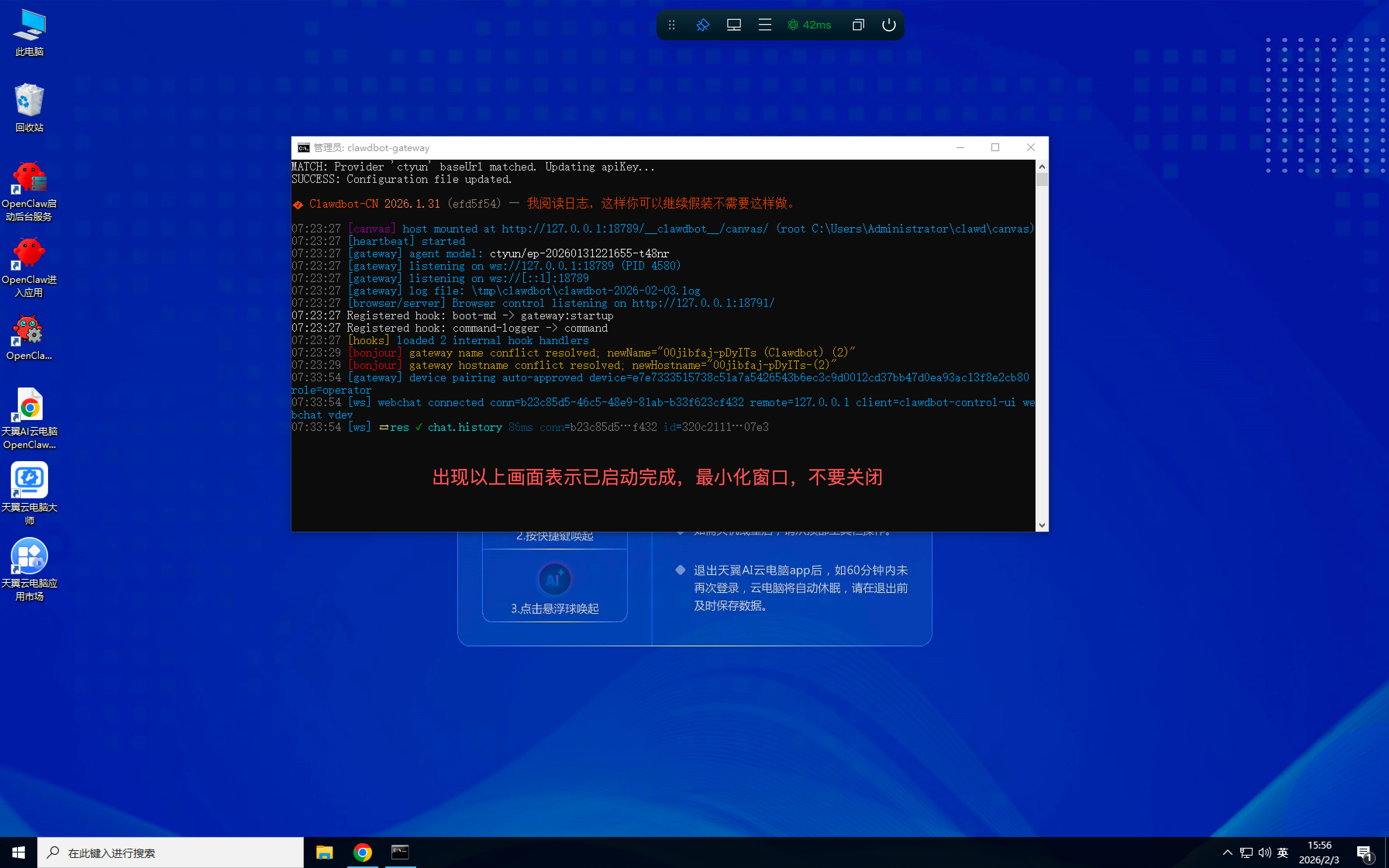
Task: Click the volume speaker tray icon
Action: click(1265, 852)
